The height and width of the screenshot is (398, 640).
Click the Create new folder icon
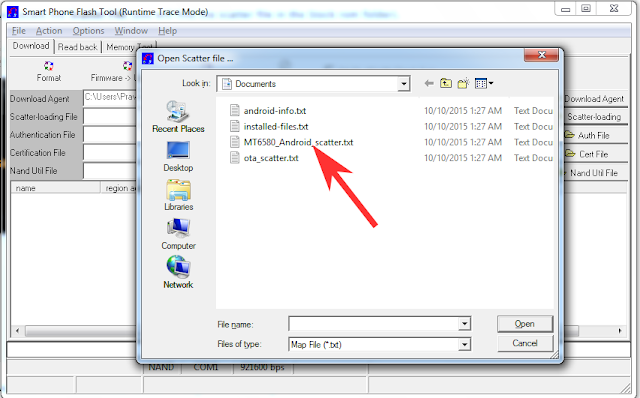coord(463,84)
